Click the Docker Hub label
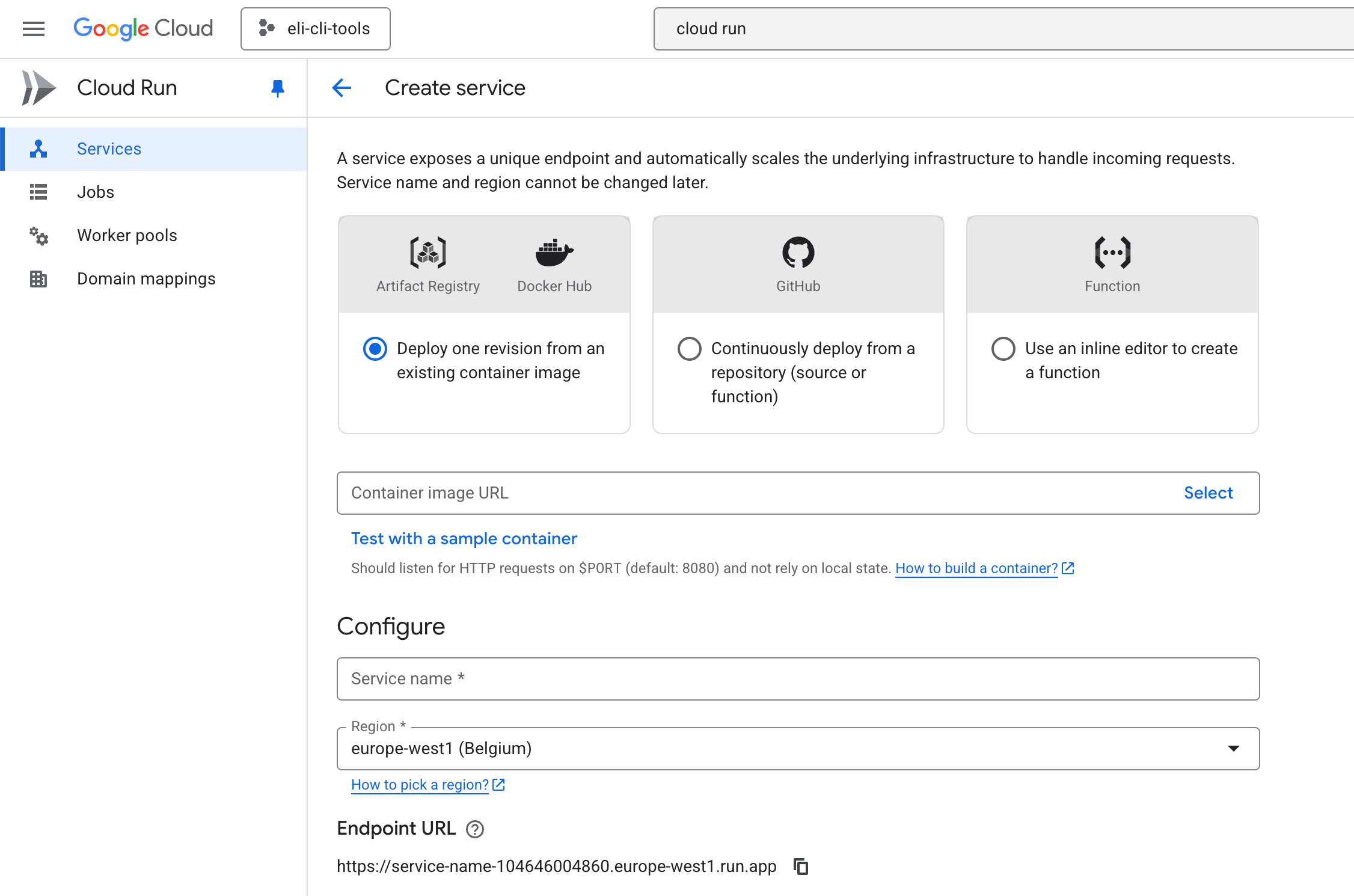The height and width of the screenshot is (896, 1354). [554, 286]
